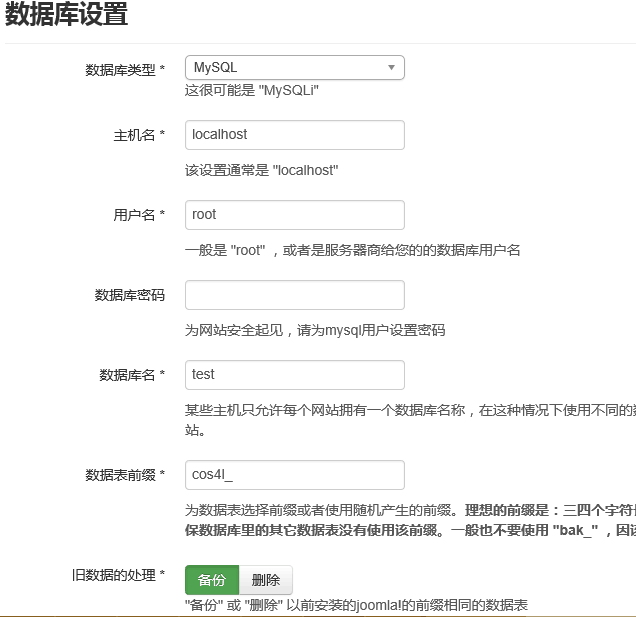This screenshot has width=636, height=617.
Task: Click the hint 这很可能是 "MySQLi"
Action: 251,90
